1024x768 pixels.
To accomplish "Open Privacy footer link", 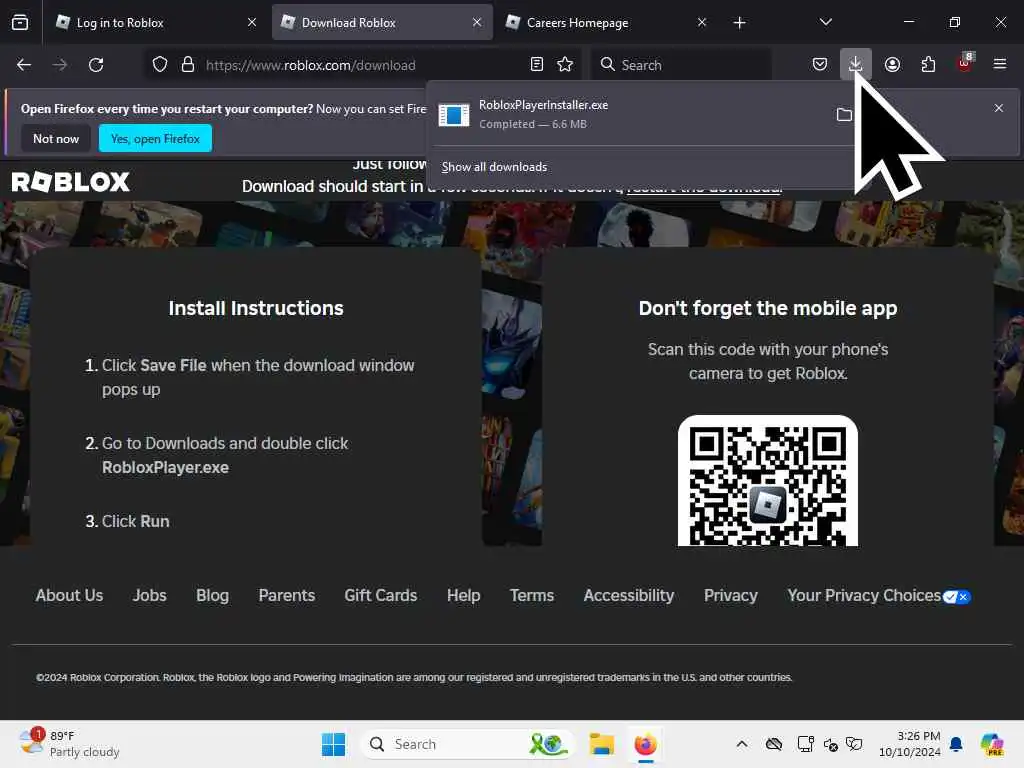I will [731, 596].
